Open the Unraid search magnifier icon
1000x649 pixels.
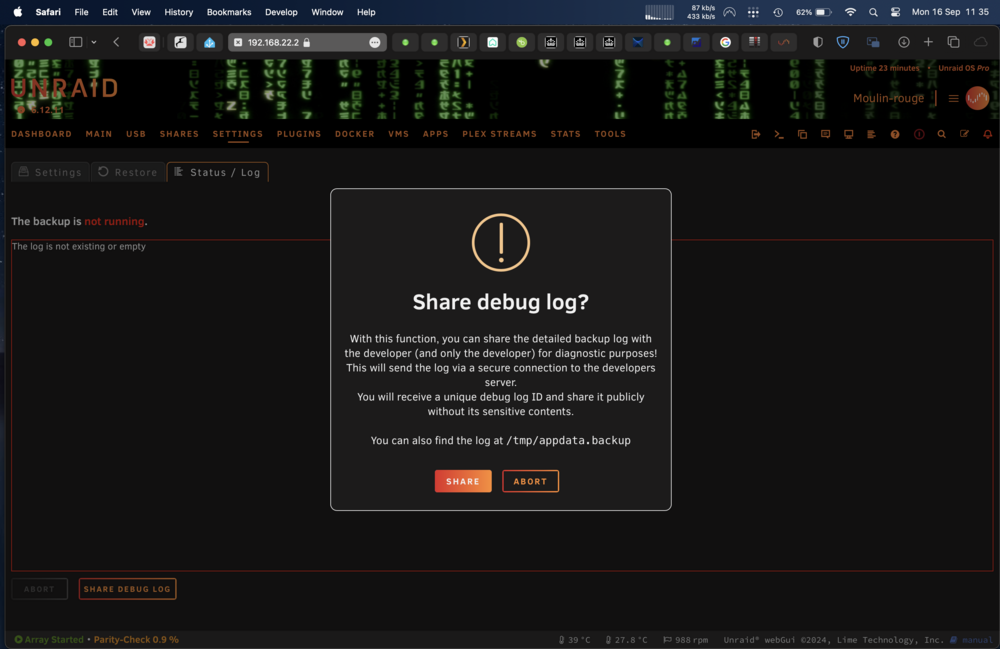point(941,135)
